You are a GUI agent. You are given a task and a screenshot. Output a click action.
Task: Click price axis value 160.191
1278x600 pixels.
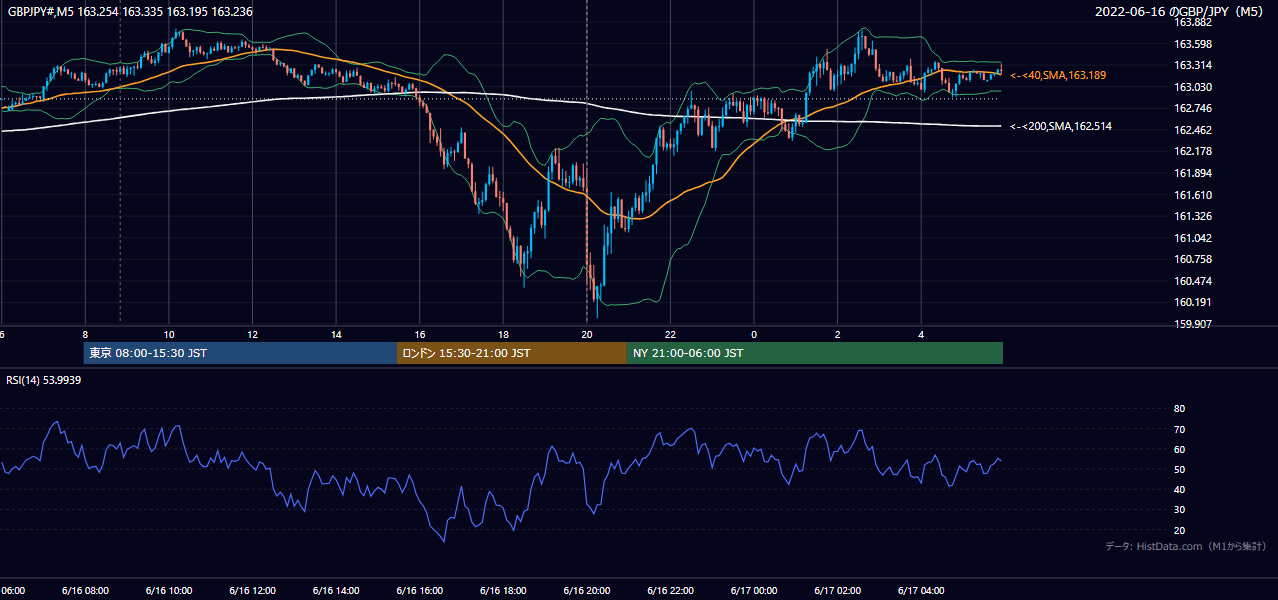coord(1192,302)
